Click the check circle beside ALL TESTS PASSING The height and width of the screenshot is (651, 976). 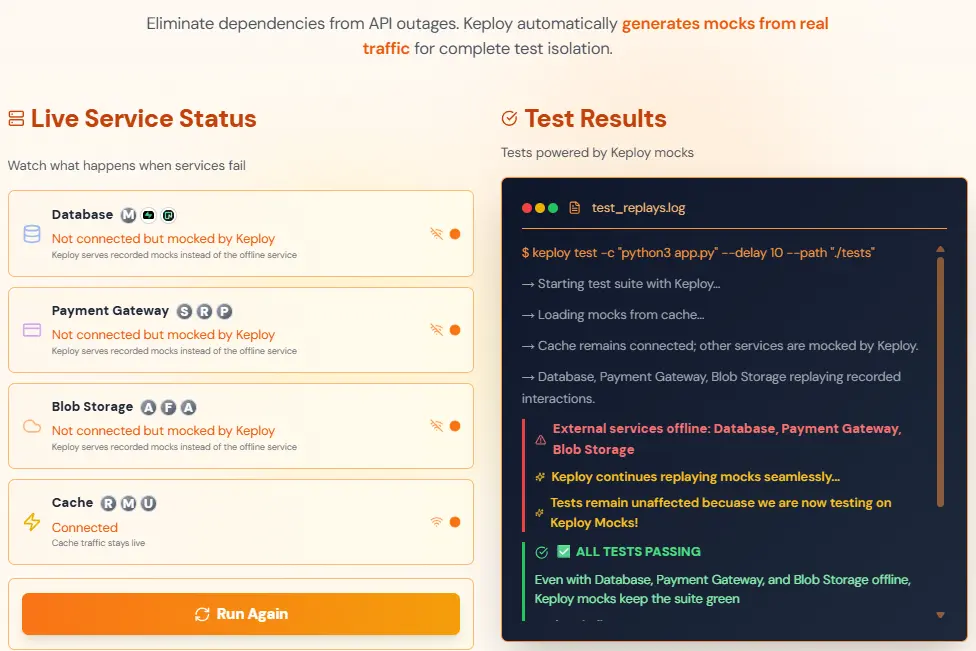pyautogui.click(x=542, y=552)
